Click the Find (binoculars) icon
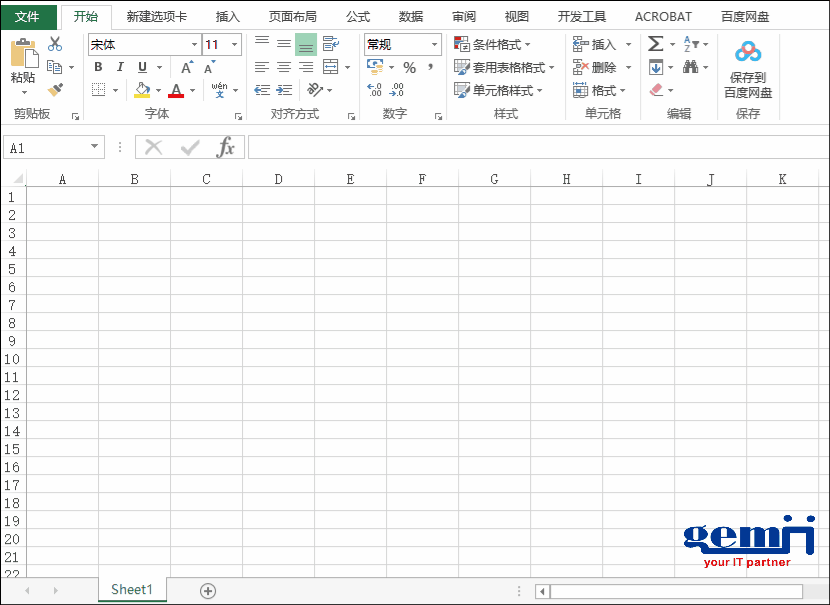Viewport: 830px width, 605px height. (x=691, y=66)
